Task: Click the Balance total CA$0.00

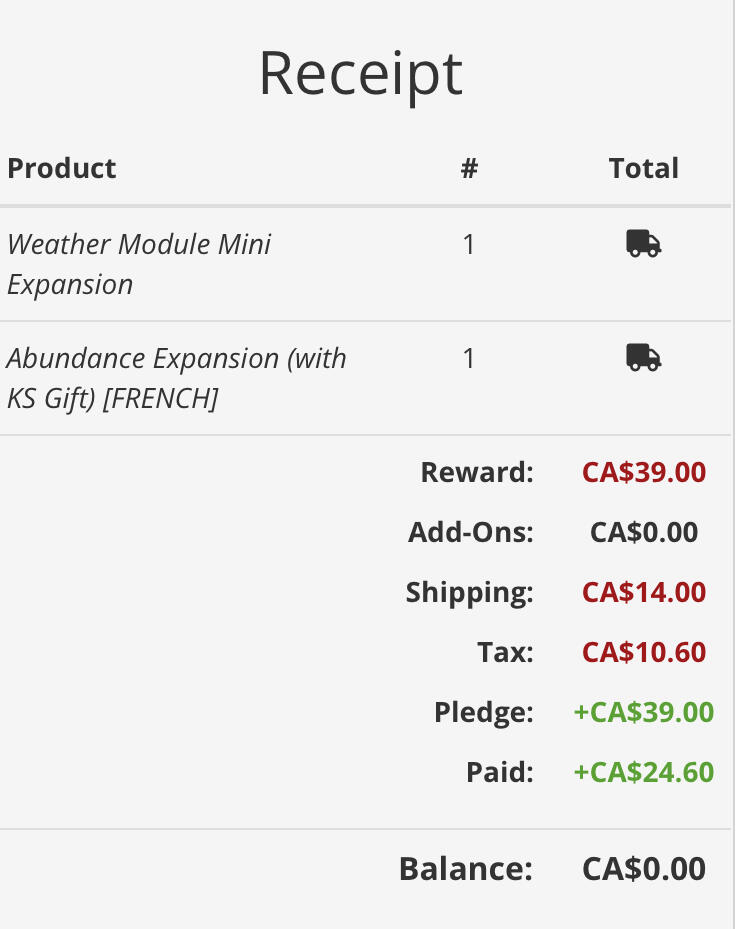Action: click(x=644, y=869)
